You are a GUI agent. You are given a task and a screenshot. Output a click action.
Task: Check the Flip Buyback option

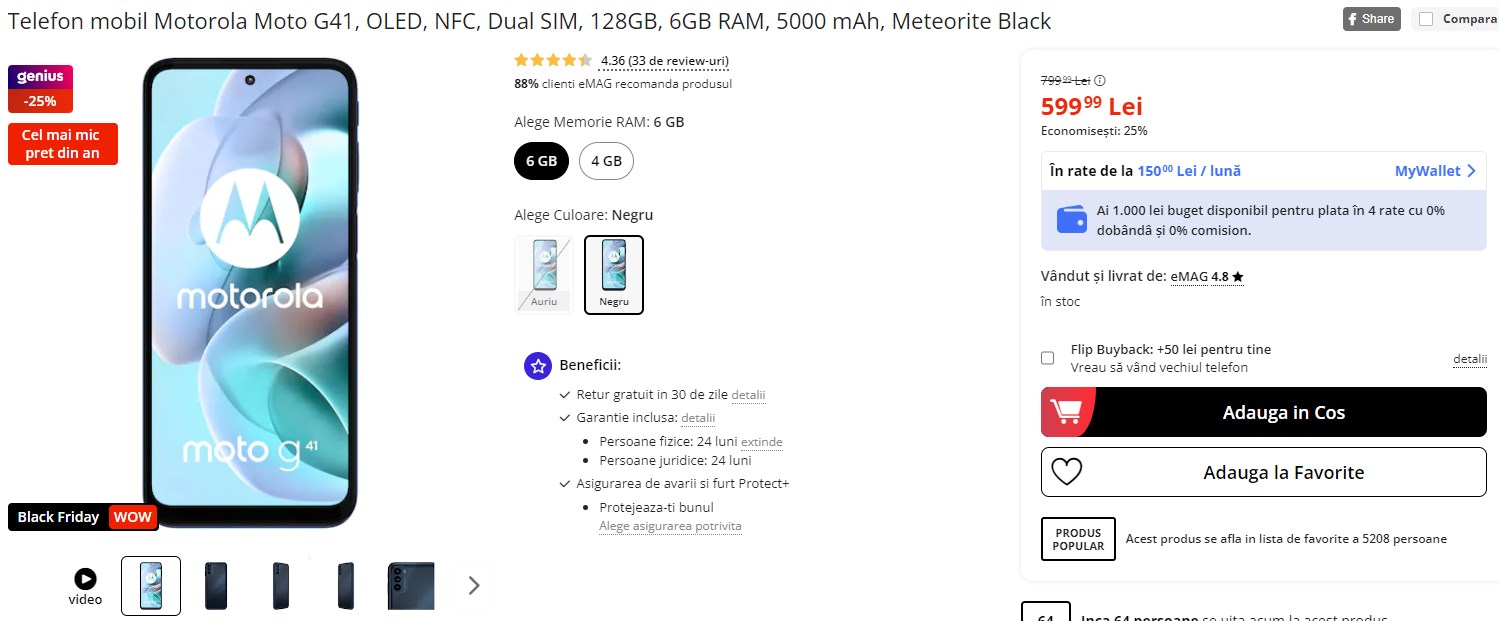click(x=1047, y=358)
